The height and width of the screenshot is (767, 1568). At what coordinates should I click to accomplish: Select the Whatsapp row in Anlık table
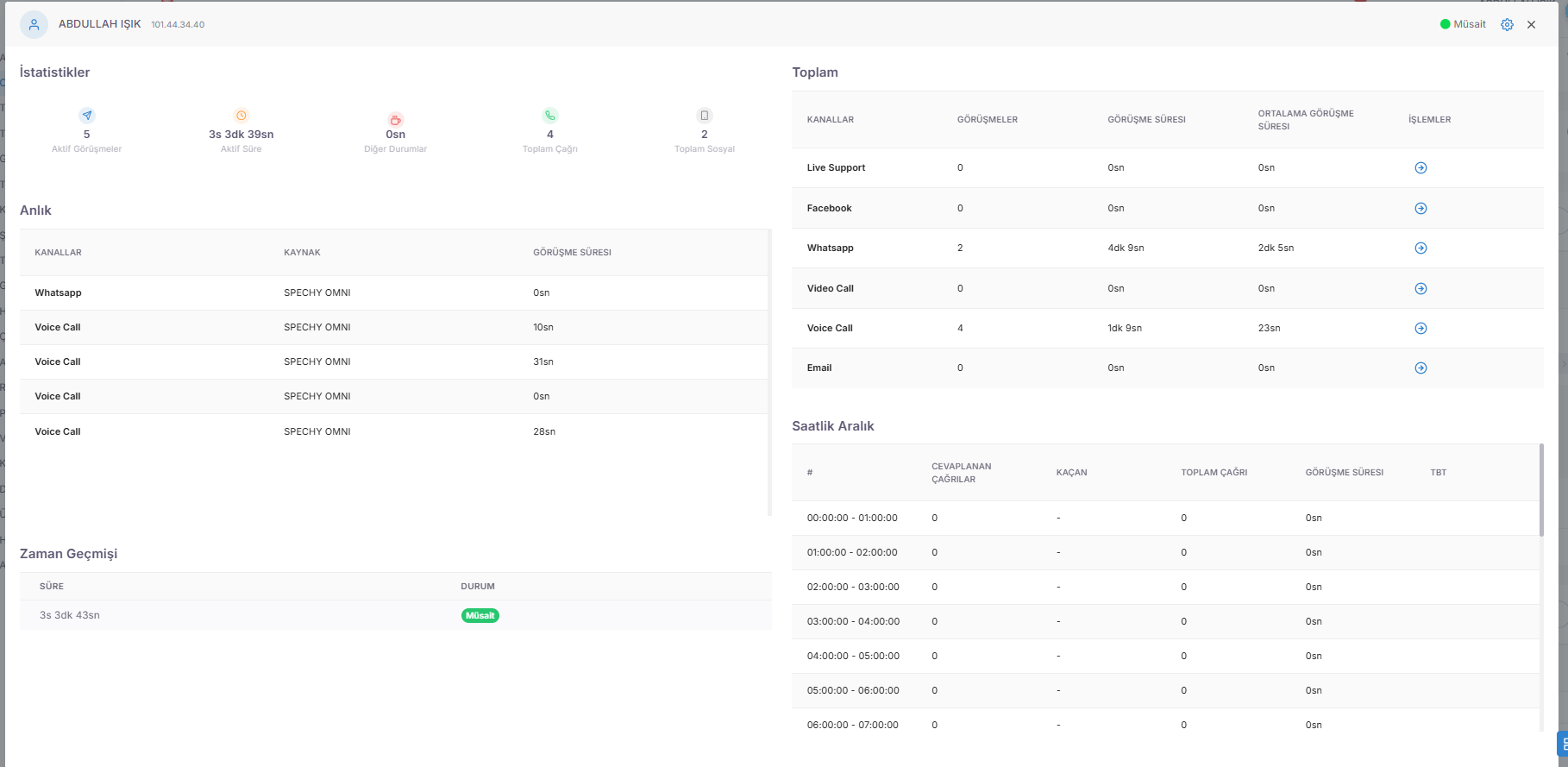coord(394,292)
